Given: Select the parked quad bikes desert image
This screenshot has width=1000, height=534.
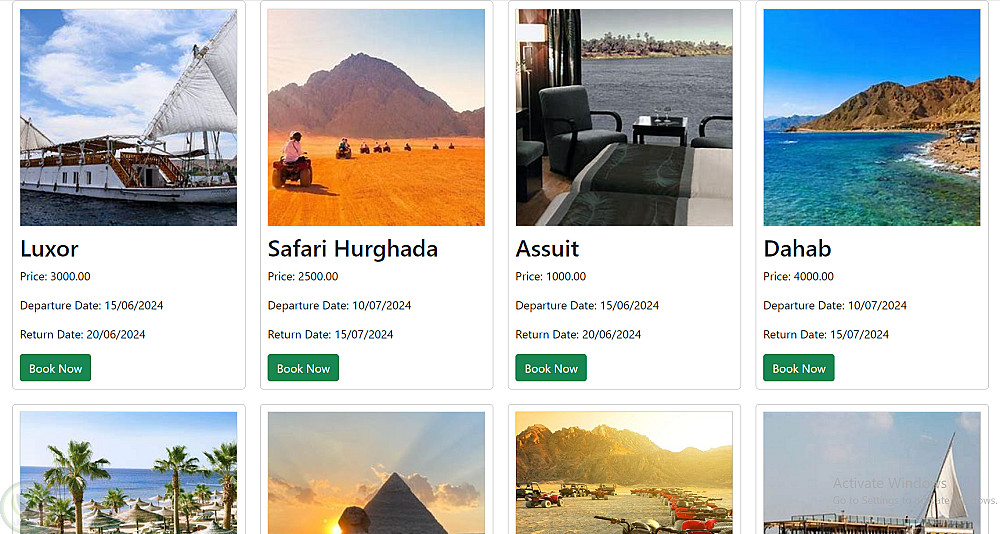Looking at the screenshot, I should click(624, 472).
